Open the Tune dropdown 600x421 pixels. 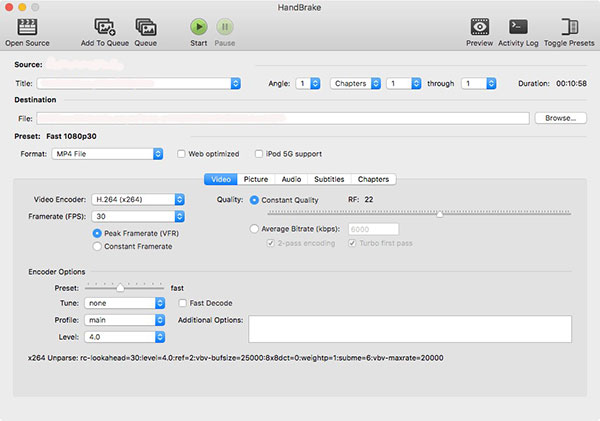125,303
